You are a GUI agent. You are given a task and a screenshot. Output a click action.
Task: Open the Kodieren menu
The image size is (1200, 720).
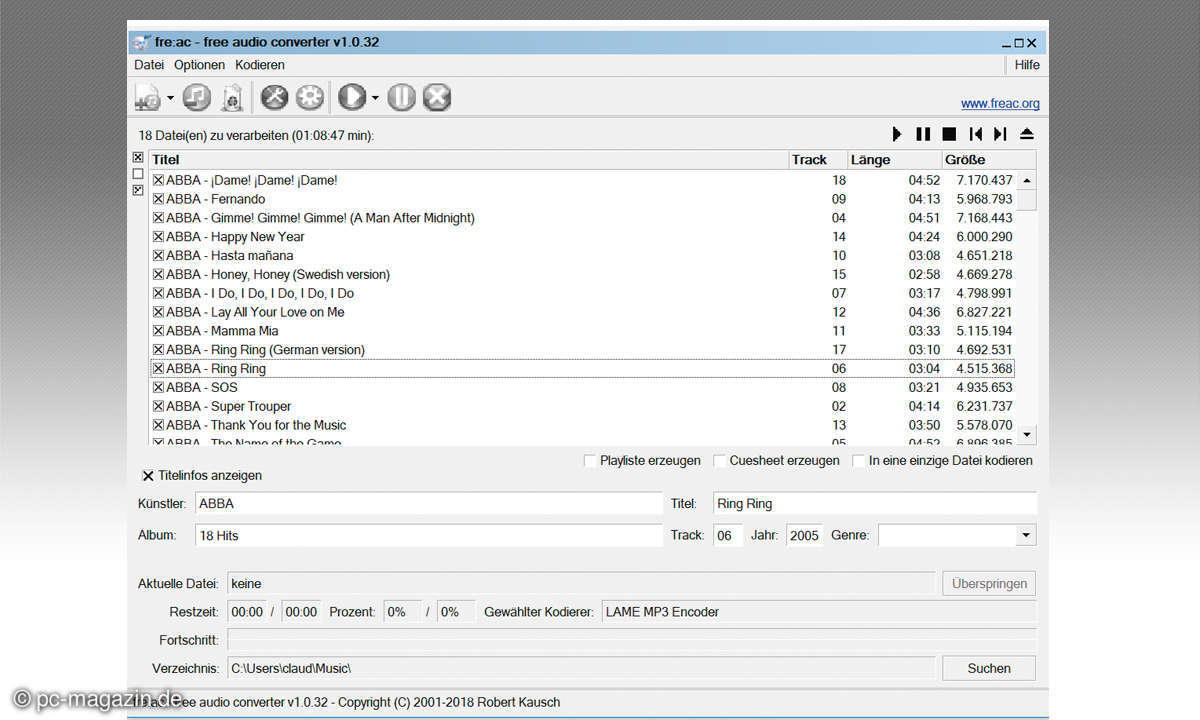[x=259, y=65]
